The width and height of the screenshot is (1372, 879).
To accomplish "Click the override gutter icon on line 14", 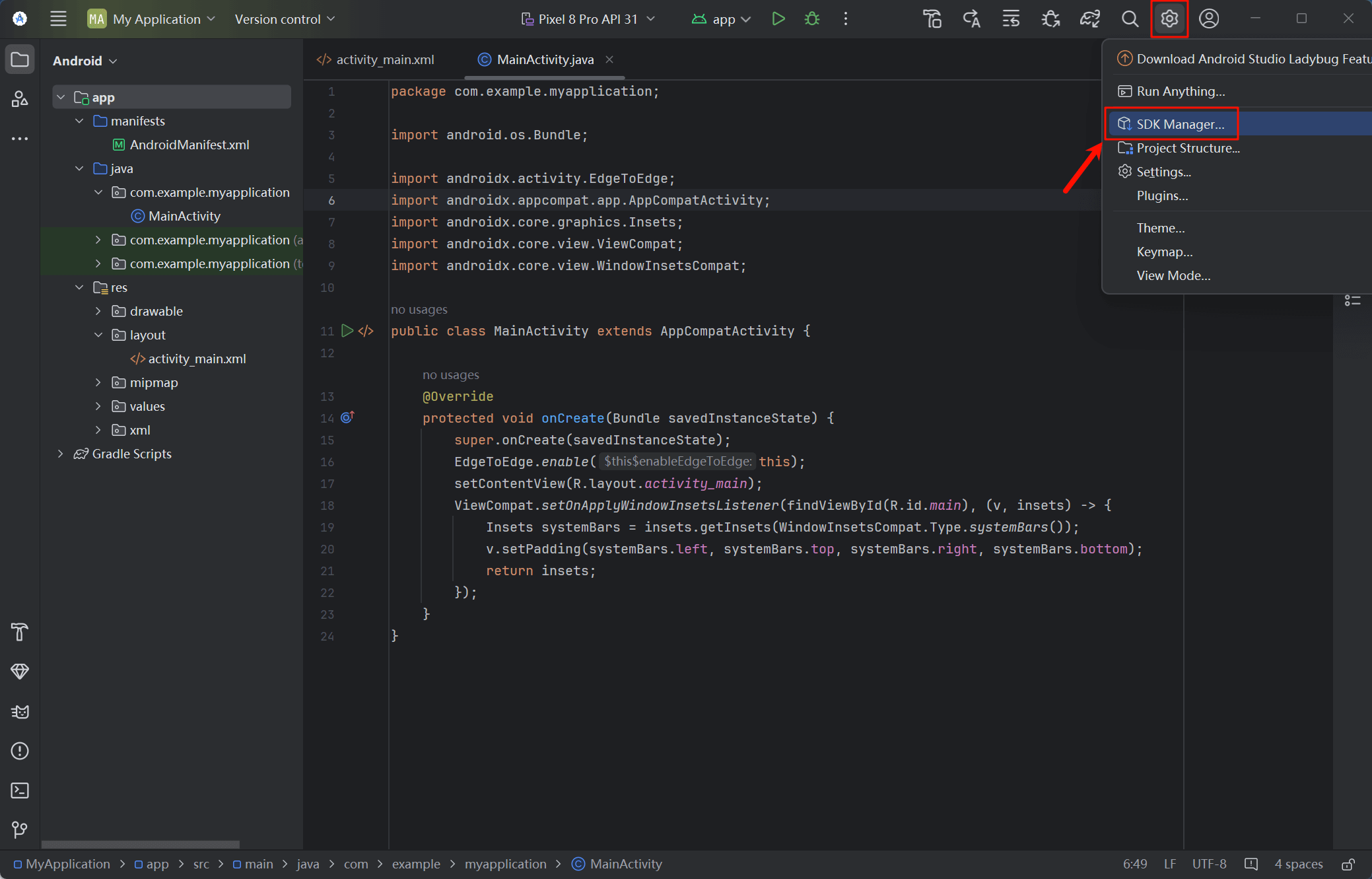I will pos(348,417).
